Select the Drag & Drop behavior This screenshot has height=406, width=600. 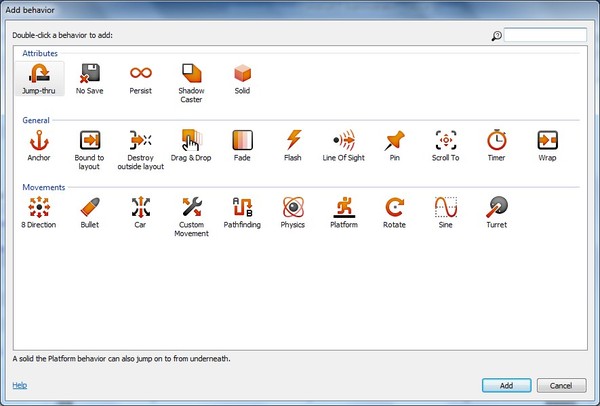[192, 141]
